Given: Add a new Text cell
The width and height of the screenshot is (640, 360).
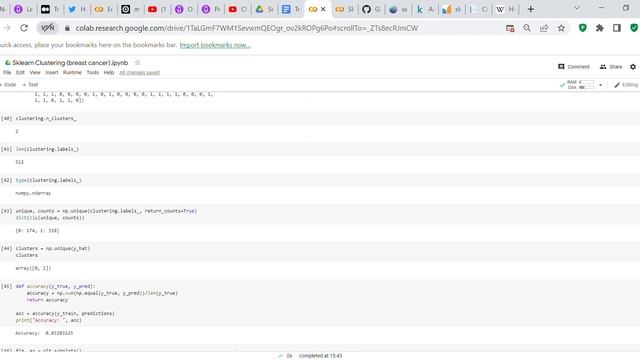Looking at the screenshot, I should [x=30, y=84].
